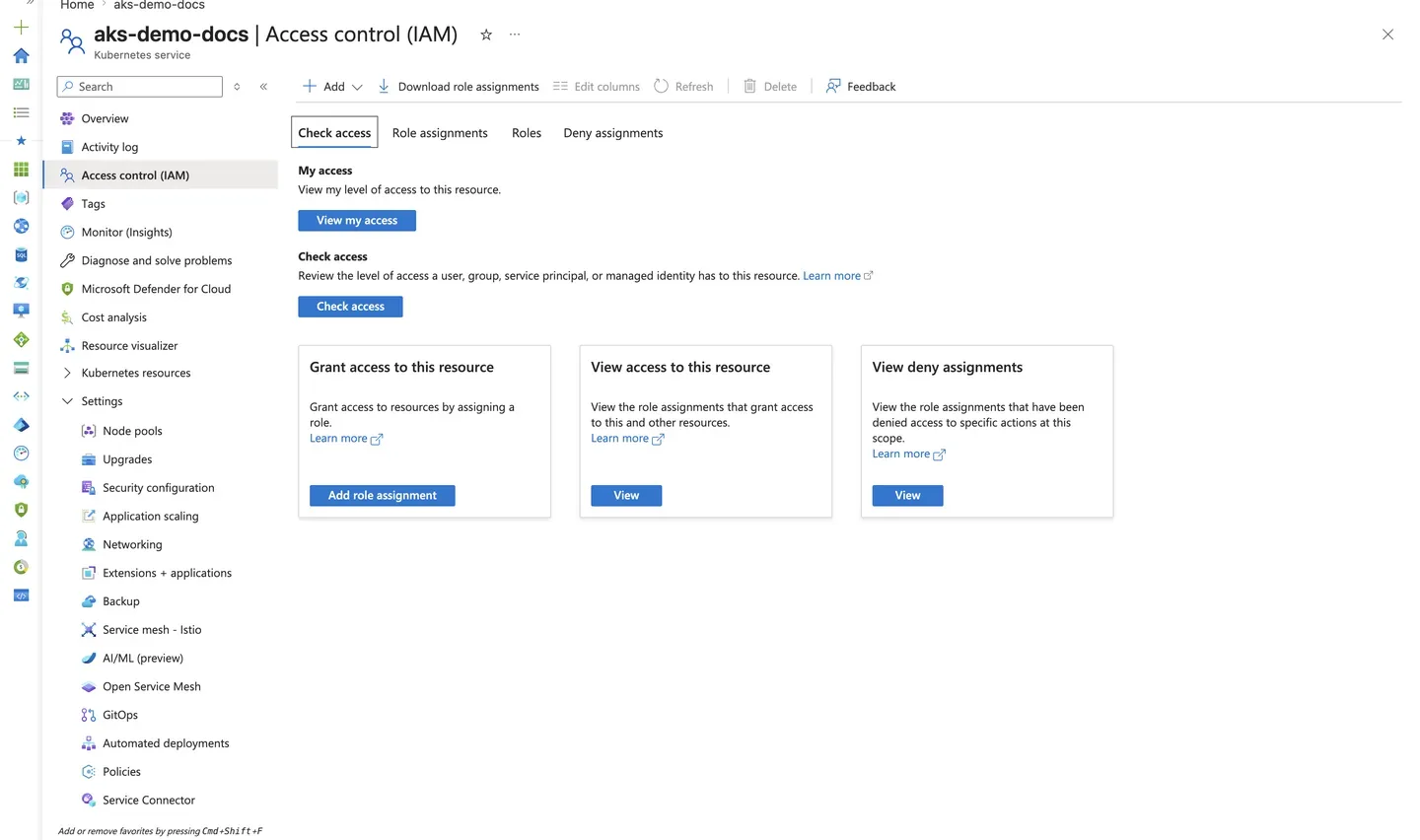Expand the Kubernetes resources group
1420x840 pixels.
pyautogui.click(x=67, y=374)
